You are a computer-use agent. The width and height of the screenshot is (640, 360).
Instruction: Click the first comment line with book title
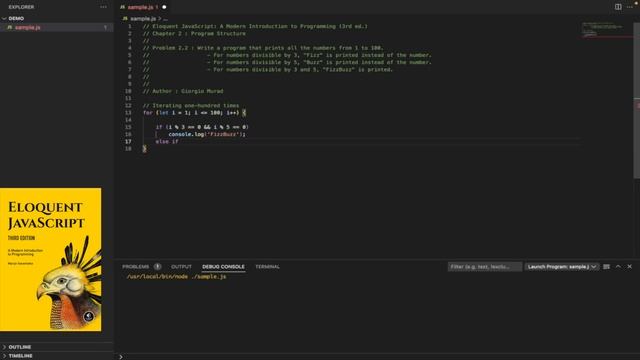click(x=255, y=26)
